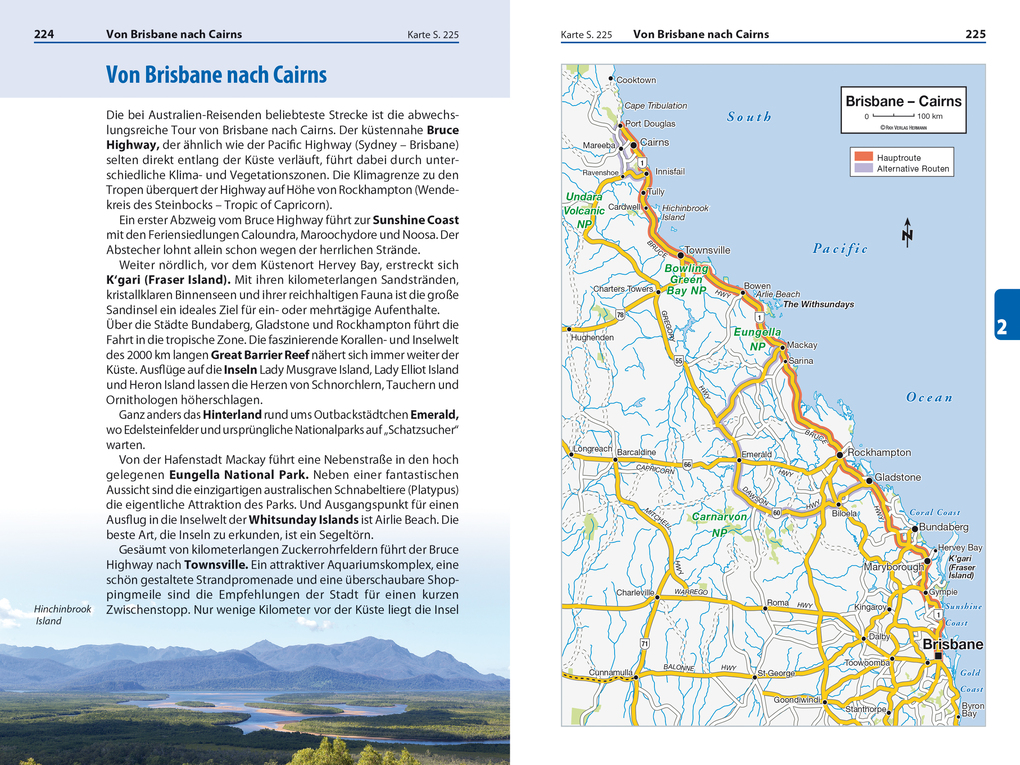This screenshot has width=1020, height=765.
Task: Click the Brisbane city square marker
Action: tap(938, 656)
